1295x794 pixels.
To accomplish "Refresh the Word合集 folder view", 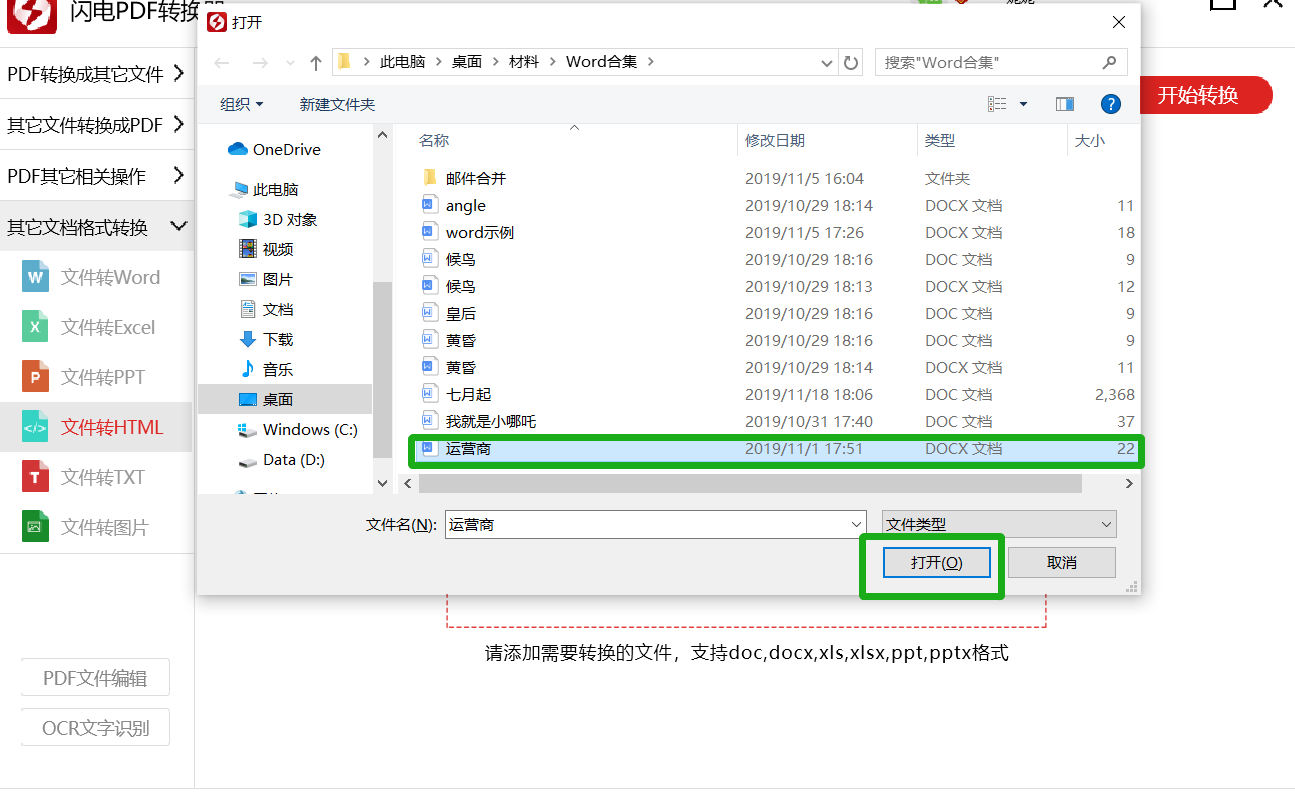I will click(850, 62).
